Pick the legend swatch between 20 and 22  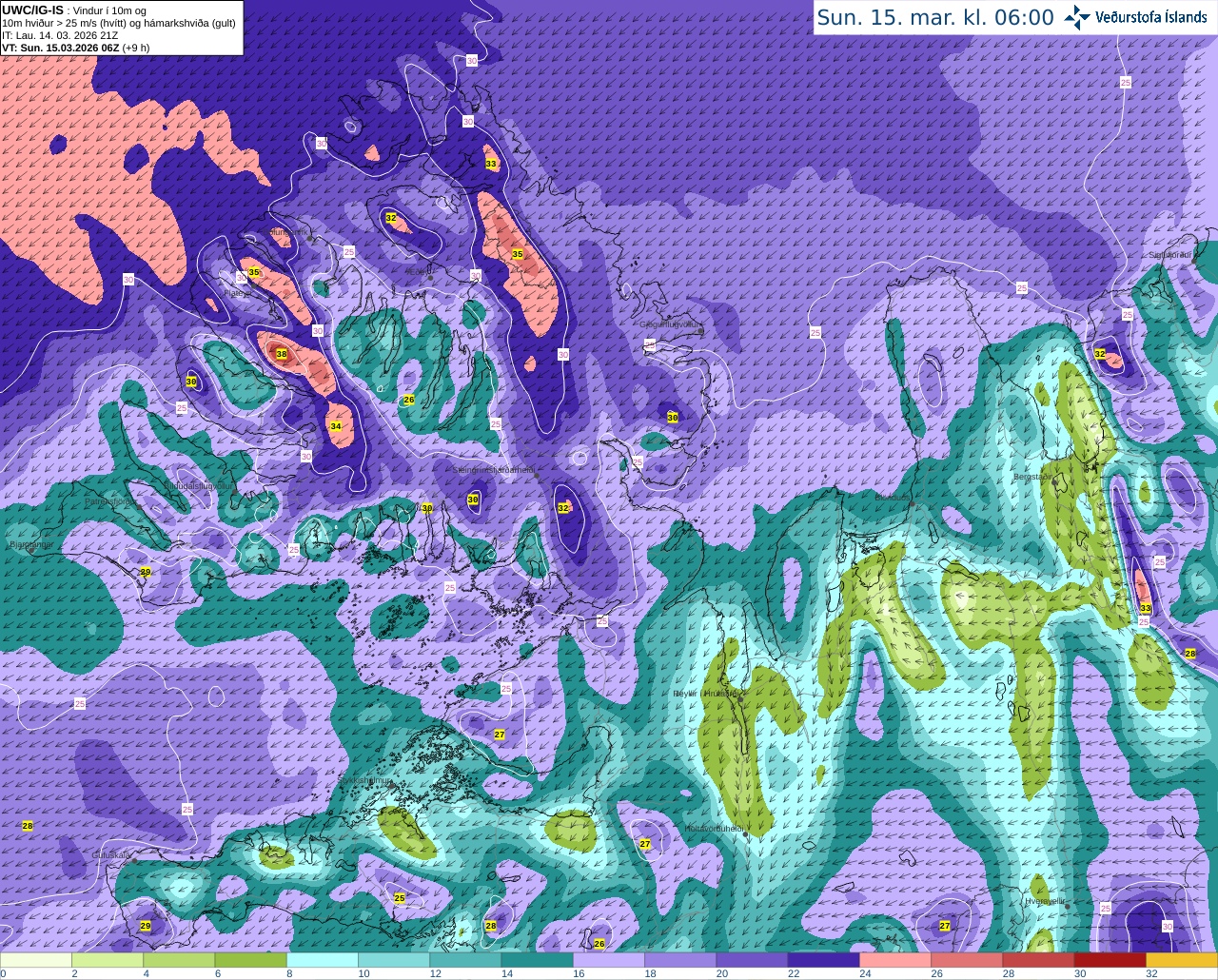[x=752, y=960]
